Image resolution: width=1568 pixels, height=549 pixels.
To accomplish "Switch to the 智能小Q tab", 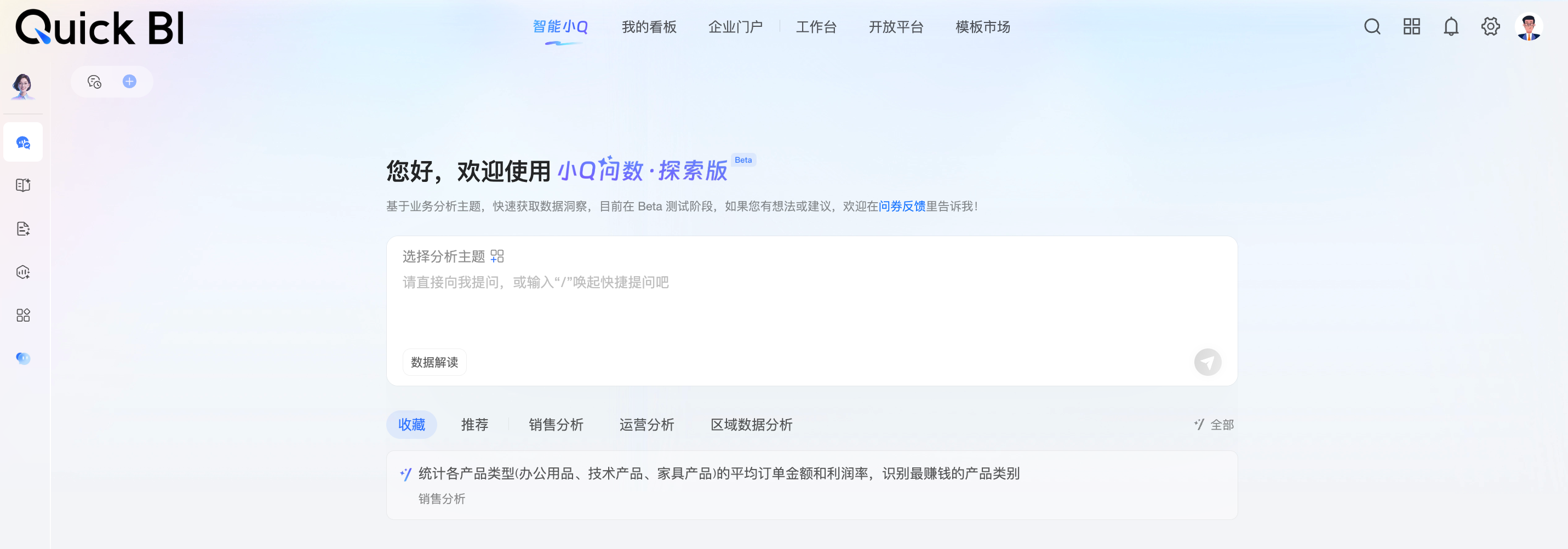I will pyautogui.click(x=560, y=27).
